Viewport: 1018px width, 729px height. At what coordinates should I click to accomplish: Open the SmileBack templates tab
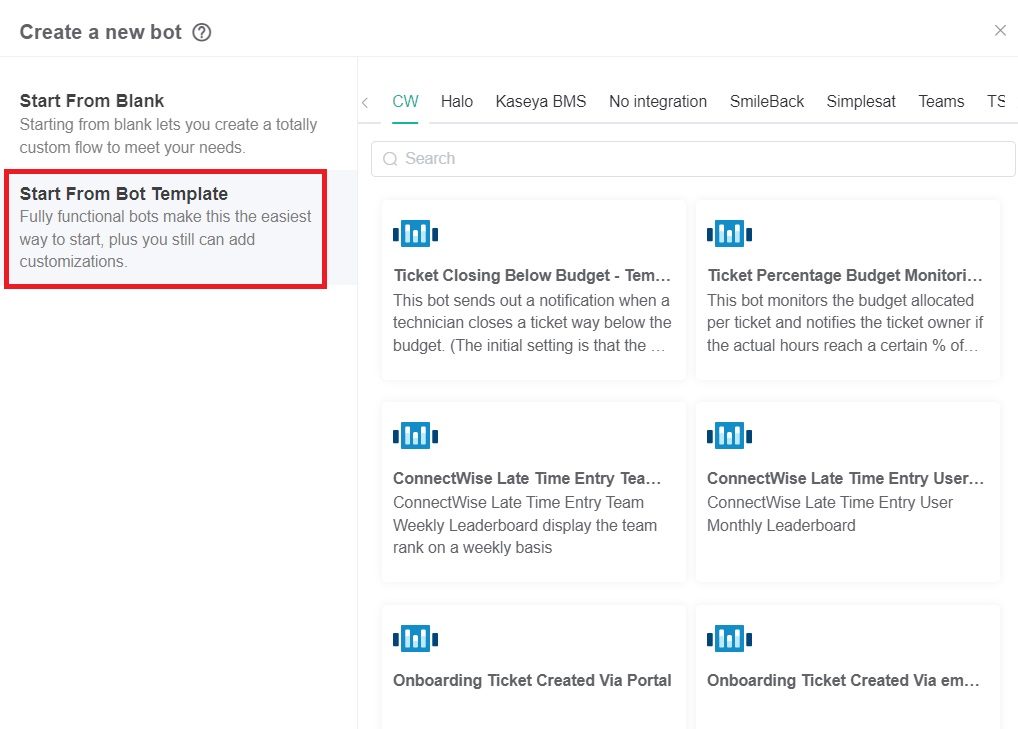766,101
